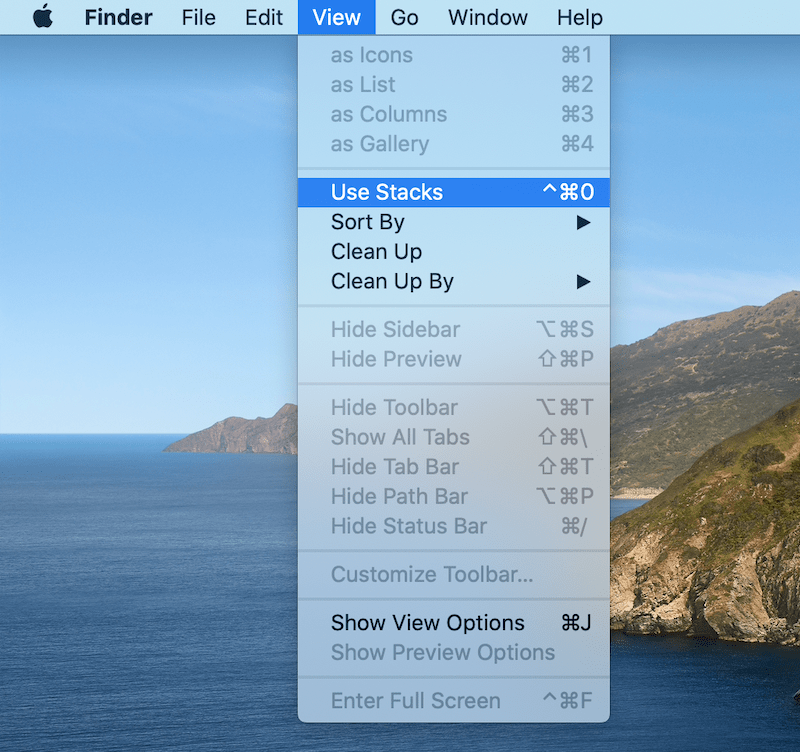The width and height of the screenshot is (800, 752).
Task: Close the open View menu
Action: [337, 17]
